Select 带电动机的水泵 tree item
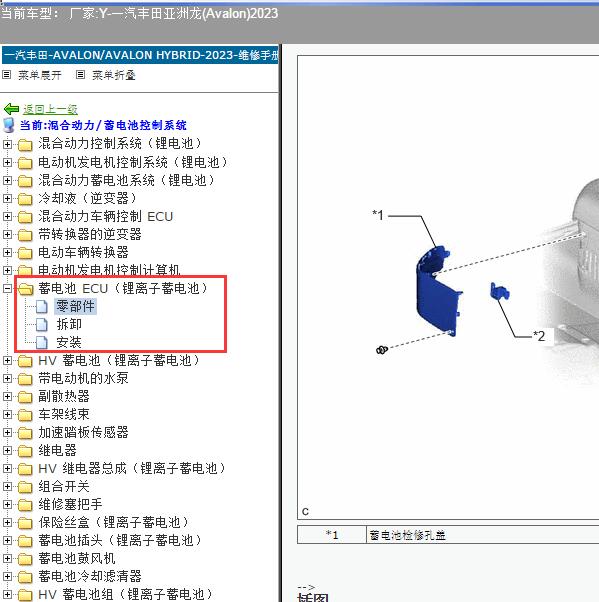599x602 pixels. (x=83, y=379)
